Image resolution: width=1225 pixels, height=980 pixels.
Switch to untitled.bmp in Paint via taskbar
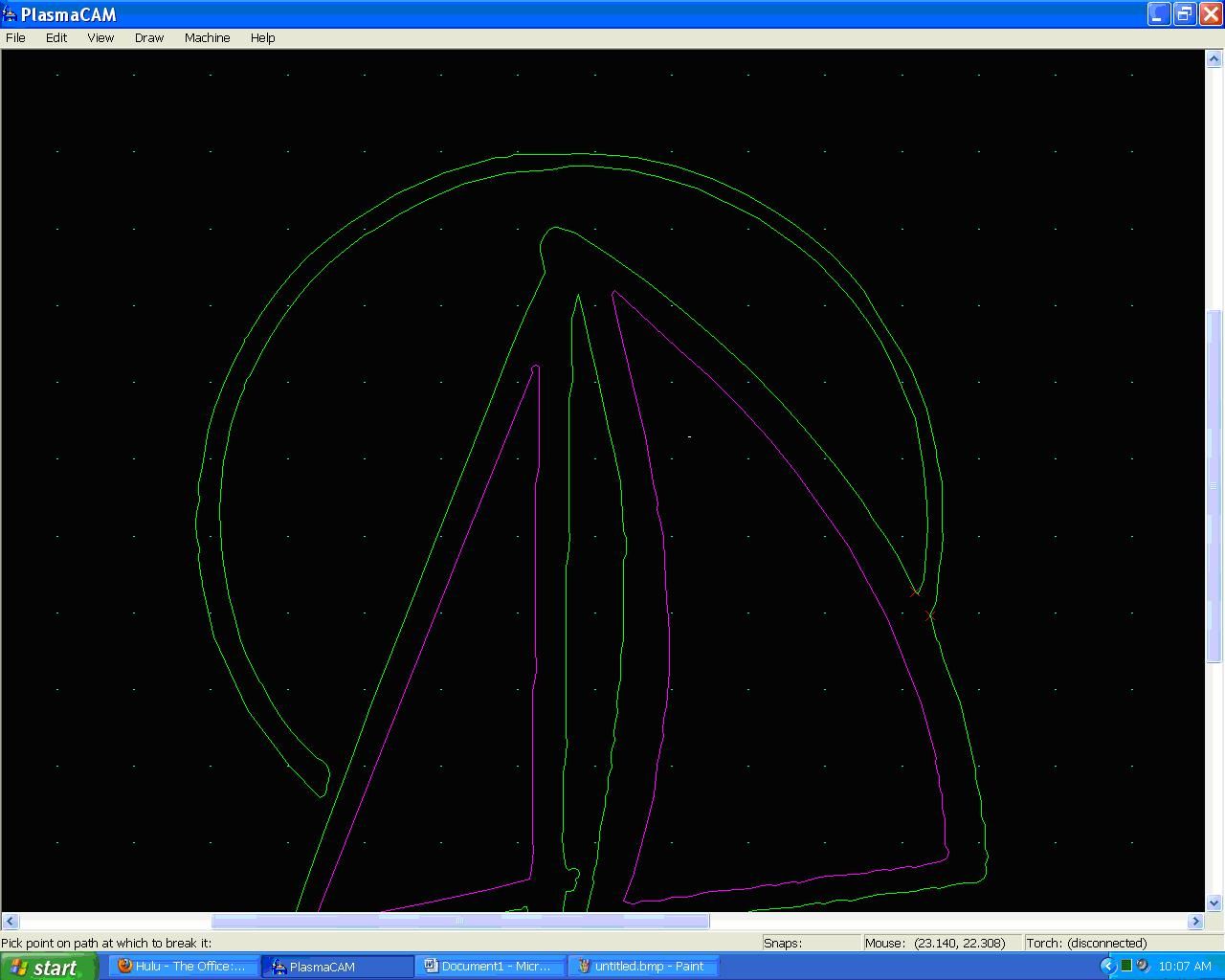coord(641,966)
